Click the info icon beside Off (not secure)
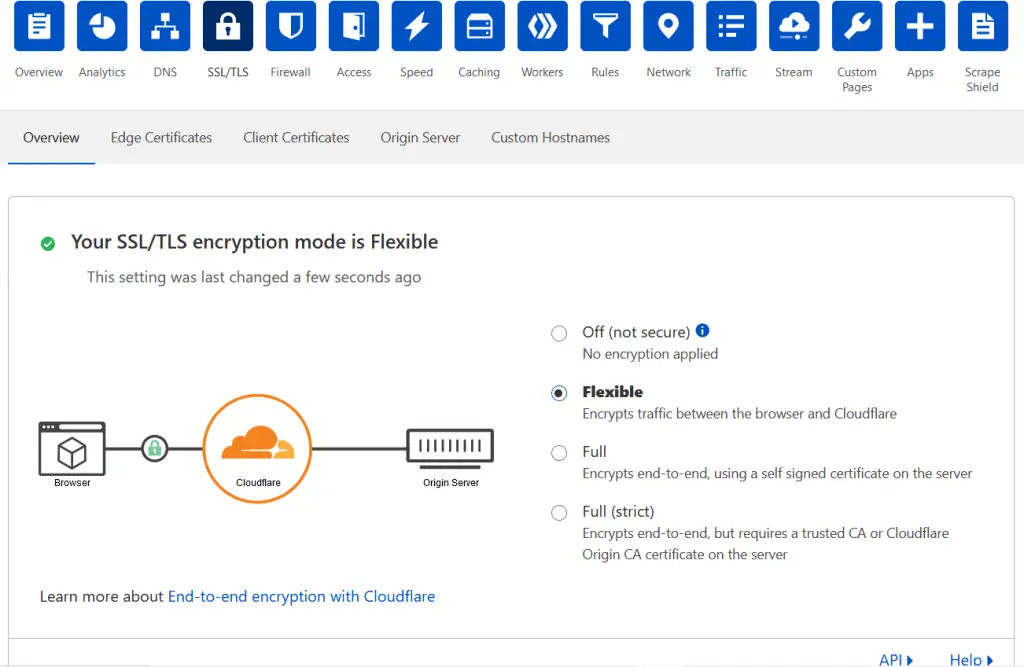The width and height of the screenshot is (1024, 667). click(x=702, y=331)
